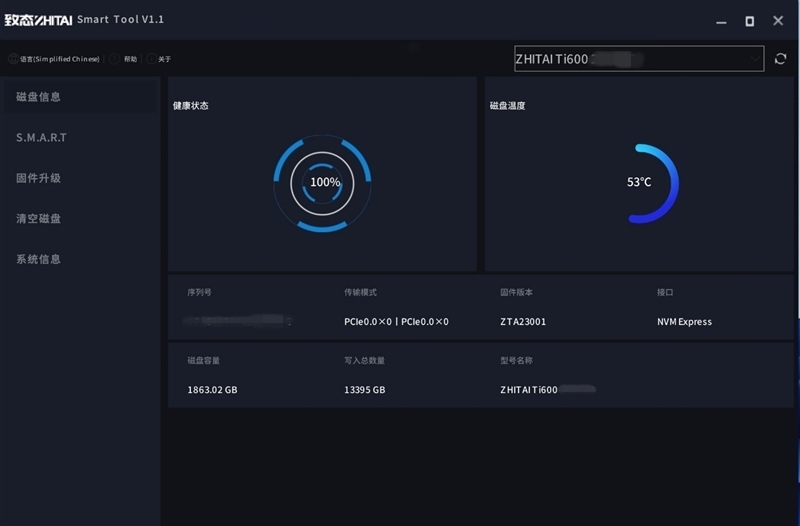
Task: Select the 13395 GB total written value
Action: click(x=365, y=390)
